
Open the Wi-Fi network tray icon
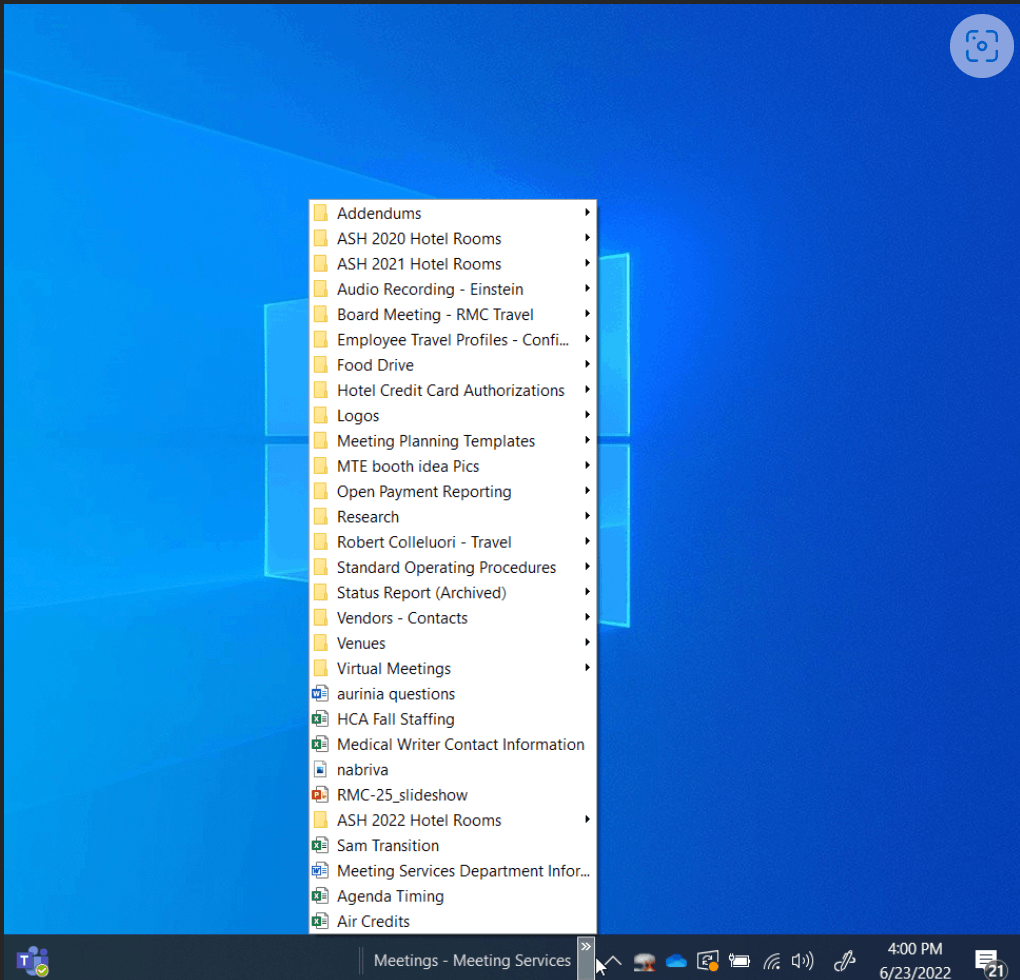pos(771,961)
